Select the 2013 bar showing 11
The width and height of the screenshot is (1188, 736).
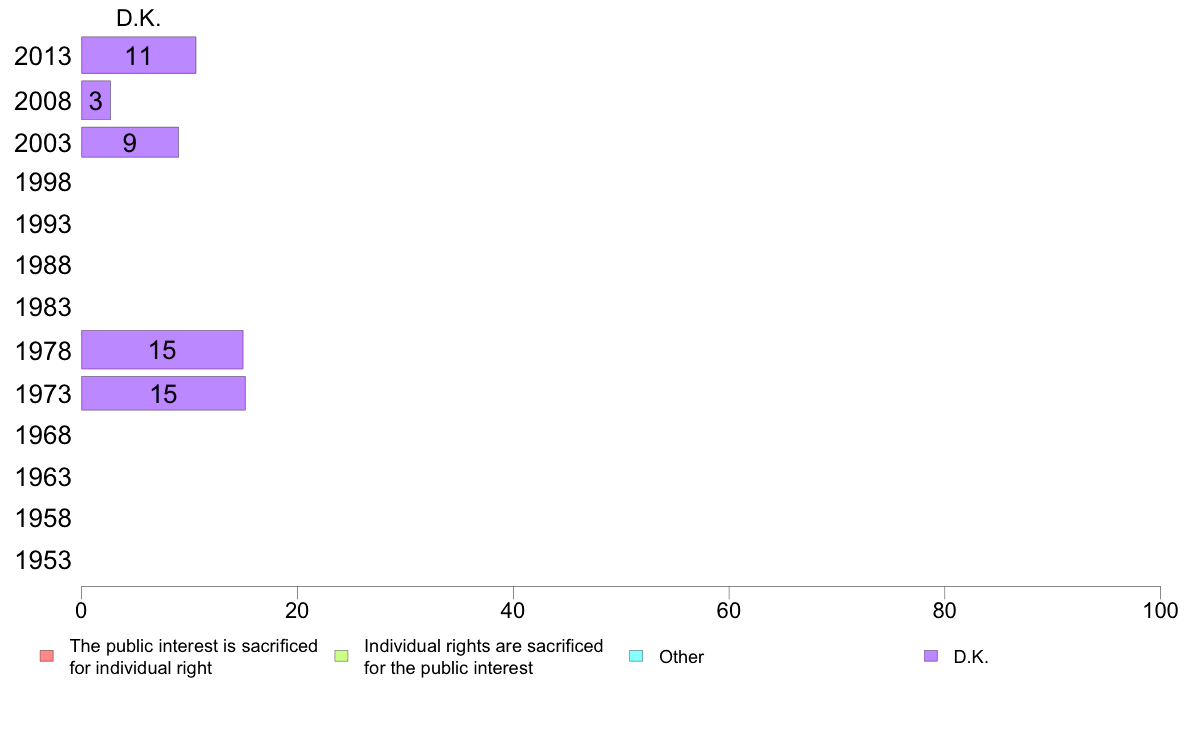click(x=139, y=55)
